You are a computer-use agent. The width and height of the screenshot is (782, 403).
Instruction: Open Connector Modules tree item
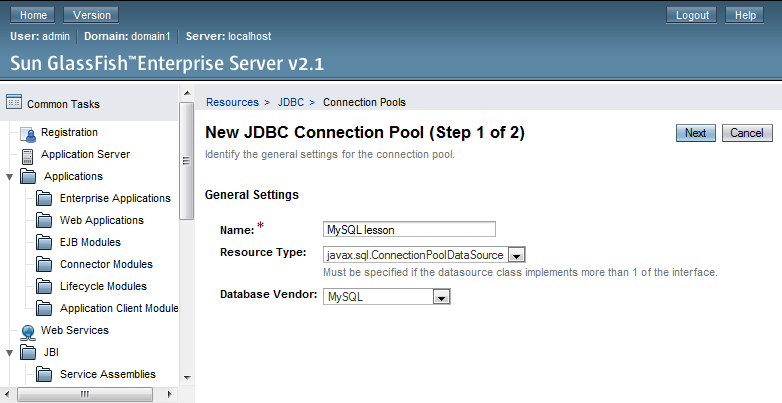click(x=106, y=264)
